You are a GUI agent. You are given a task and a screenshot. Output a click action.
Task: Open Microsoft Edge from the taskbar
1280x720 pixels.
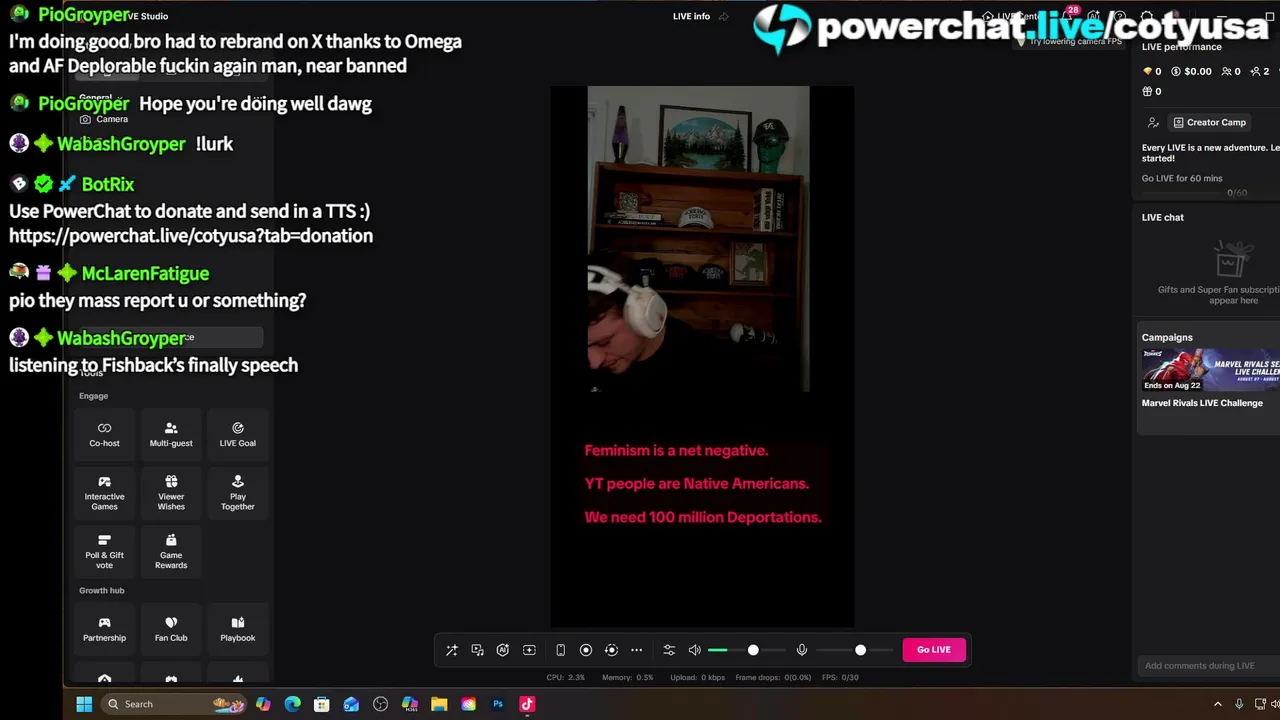(292, 704)
